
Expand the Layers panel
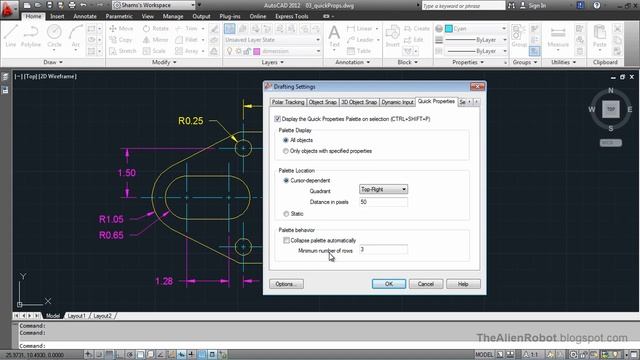point(272,62)
